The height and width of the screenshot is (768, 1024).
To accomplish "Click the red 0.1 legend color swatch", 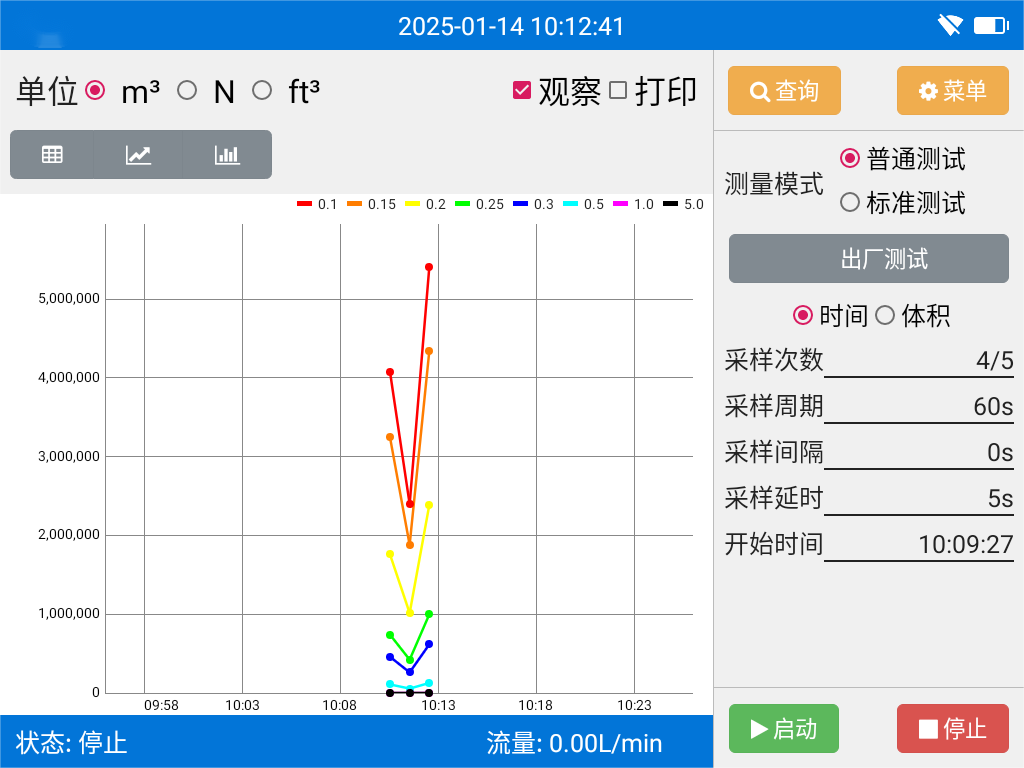I will (302, 204).
